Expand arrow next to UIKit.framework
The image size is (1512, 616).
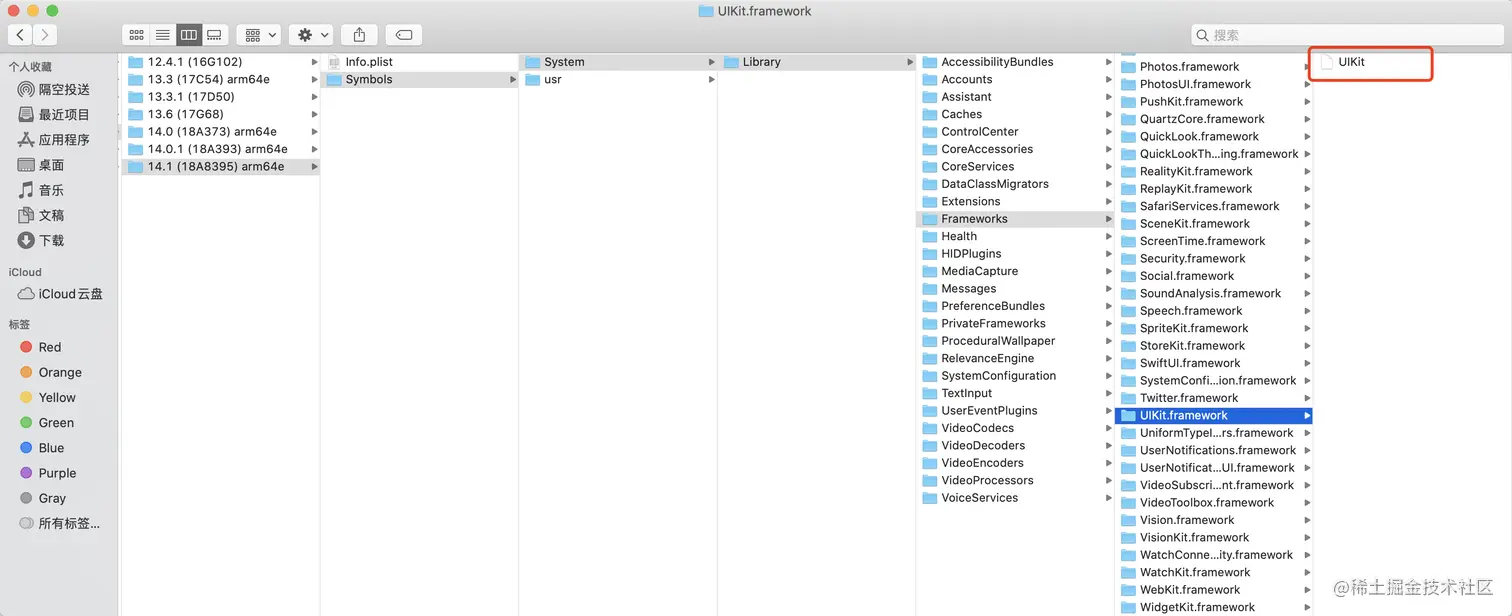coord(1307,415)
